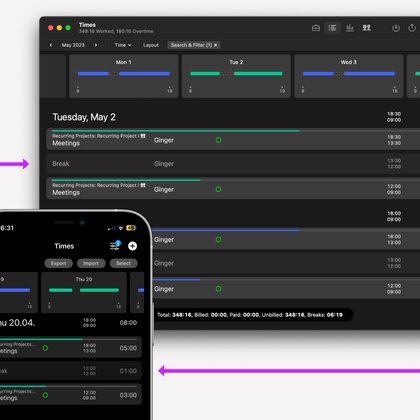Click the May 2023 month label
The width and height of the screenshot is (420, 420).
pyautogui.click(x=73, y=45)
